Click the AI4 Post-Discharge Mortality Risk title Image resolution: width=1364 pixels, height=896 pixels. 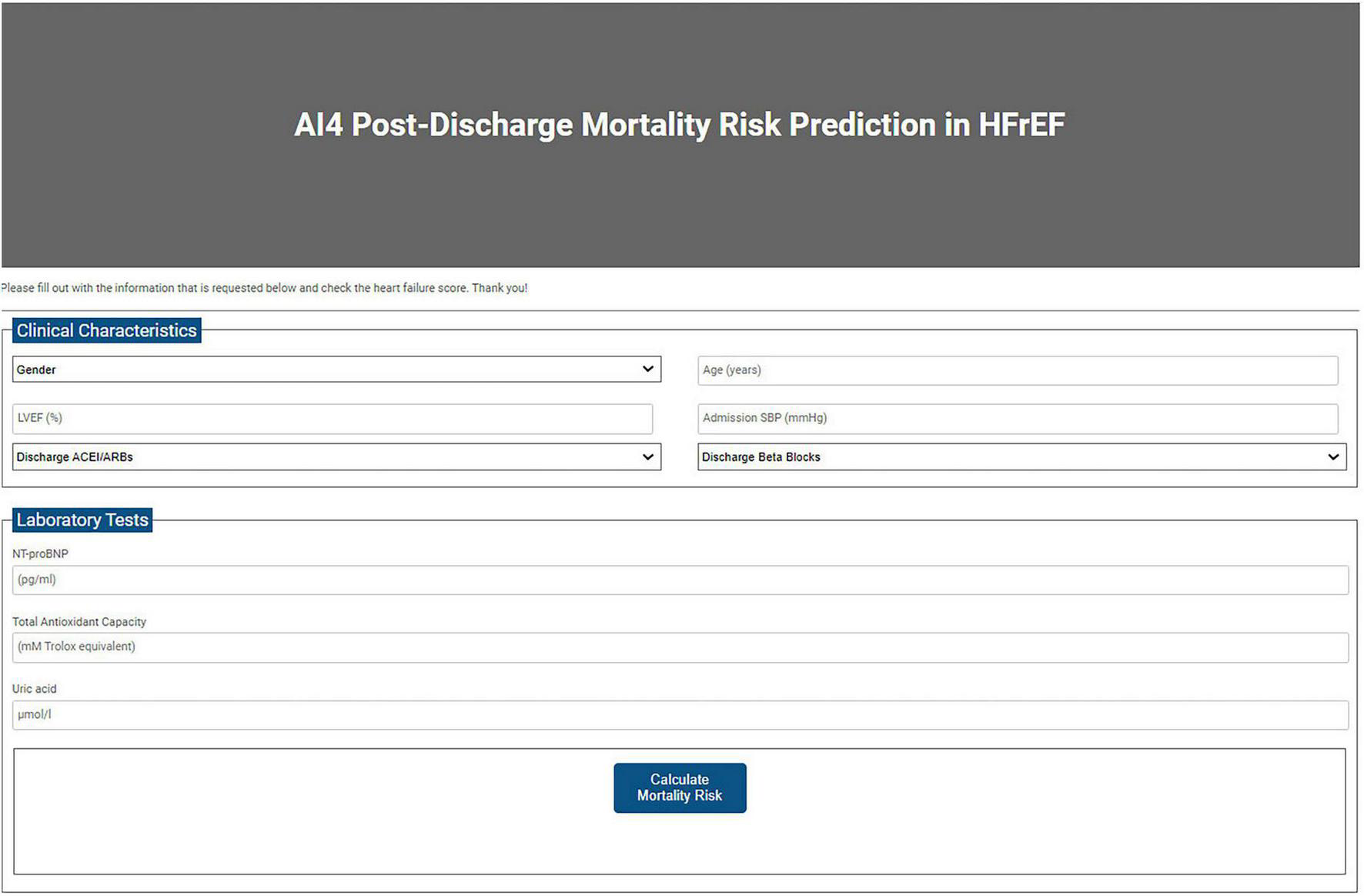click(680, 125)
